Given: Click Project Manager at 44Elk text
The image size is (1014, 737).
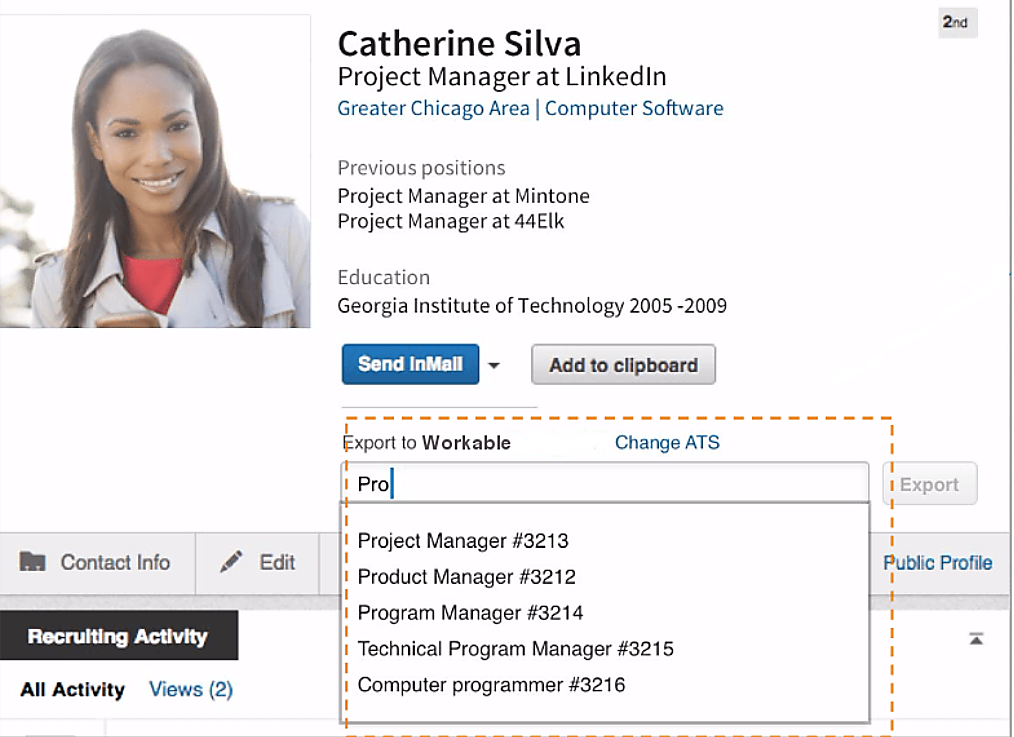Looking at the screenshot, I should tap(451, 221).
